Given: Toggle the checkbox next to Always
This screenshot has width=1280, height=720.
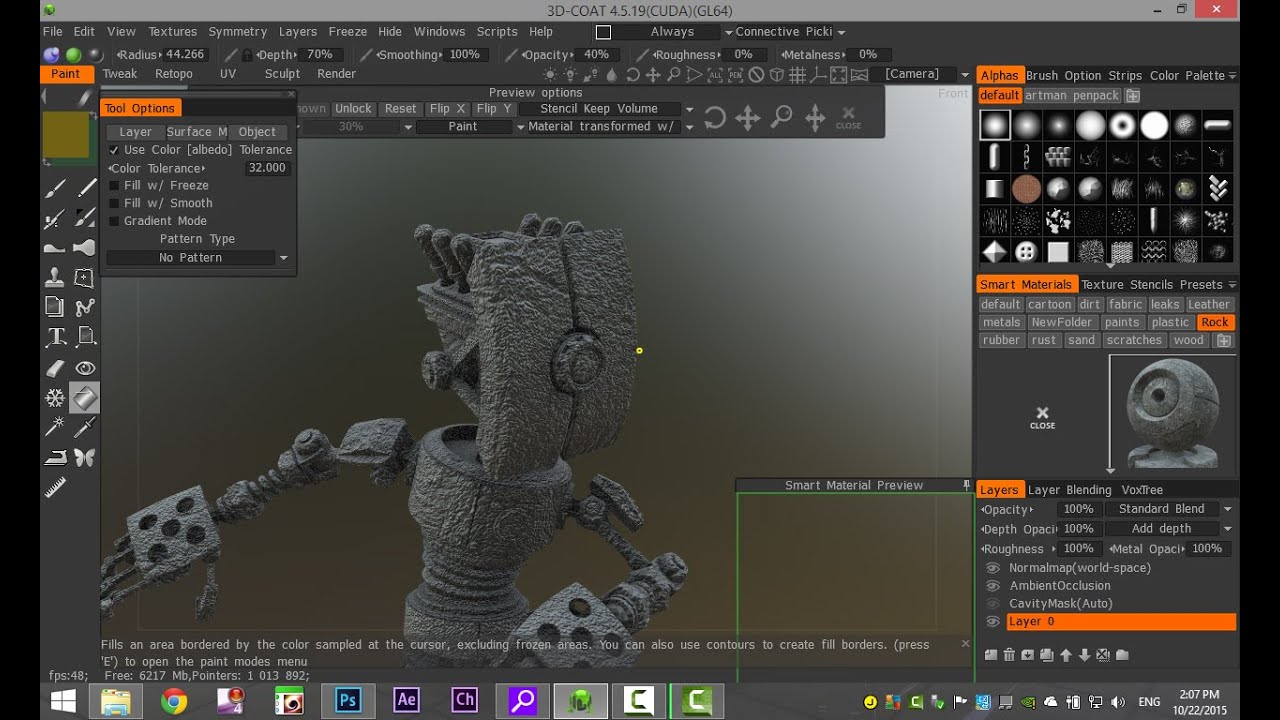Looking at the screenshot, I should [x=603, y=32].
